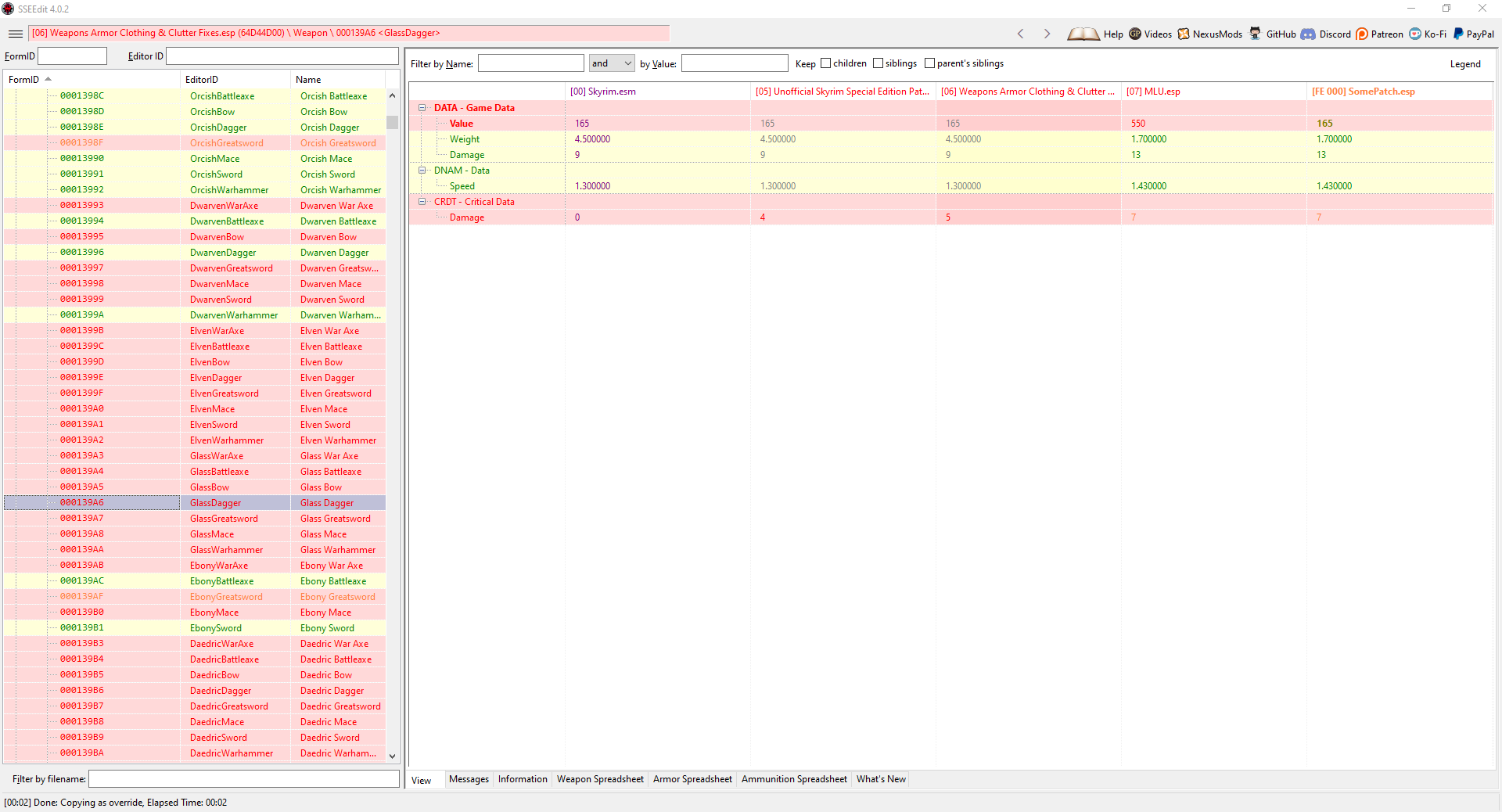Focus the Filter by filename field
The width and height of the screenshot is (1502, 812).
pos(244,779)
